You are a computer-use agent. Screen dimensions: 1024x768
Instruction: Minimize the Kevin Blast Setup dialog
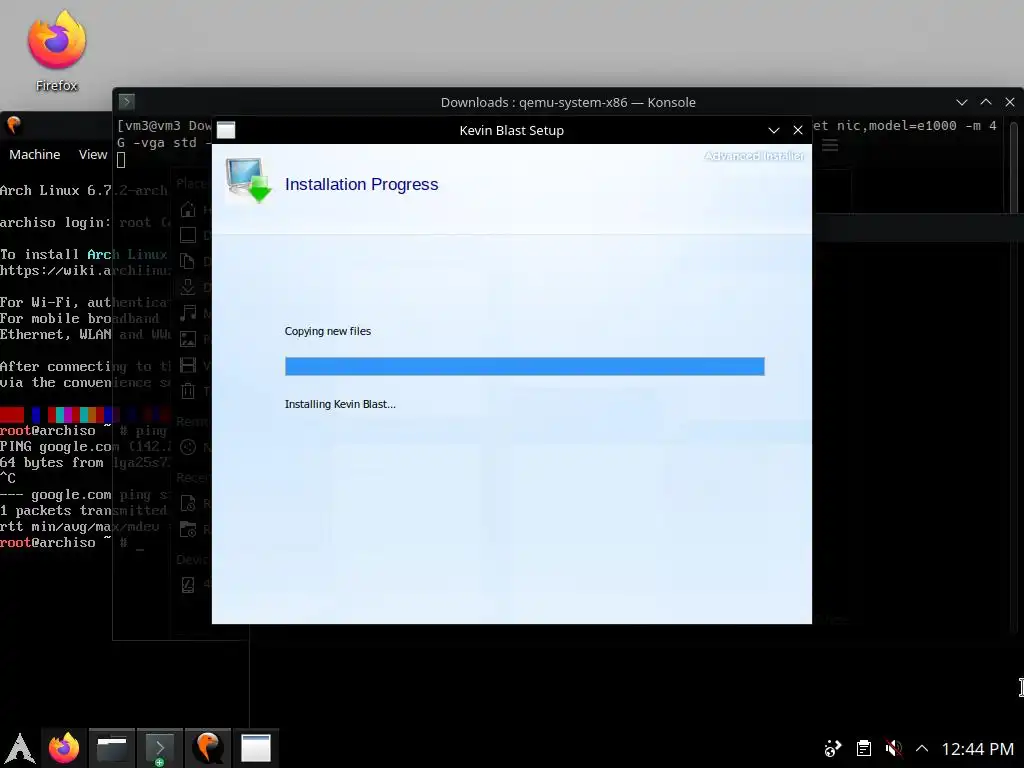(774, 130)
